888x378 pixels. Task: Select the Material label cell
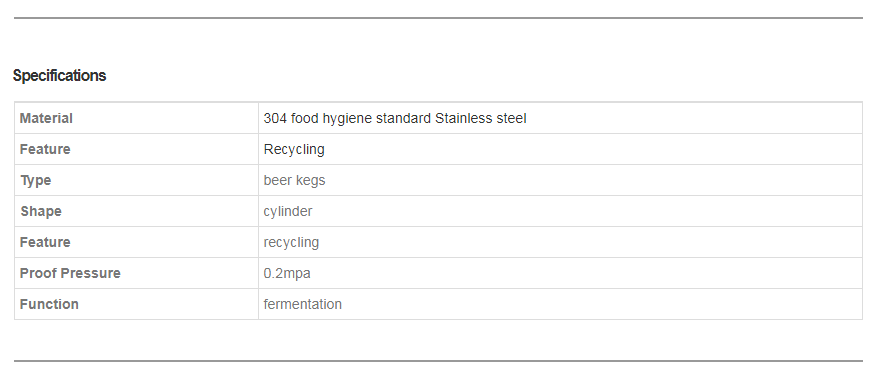pos(136,118)
